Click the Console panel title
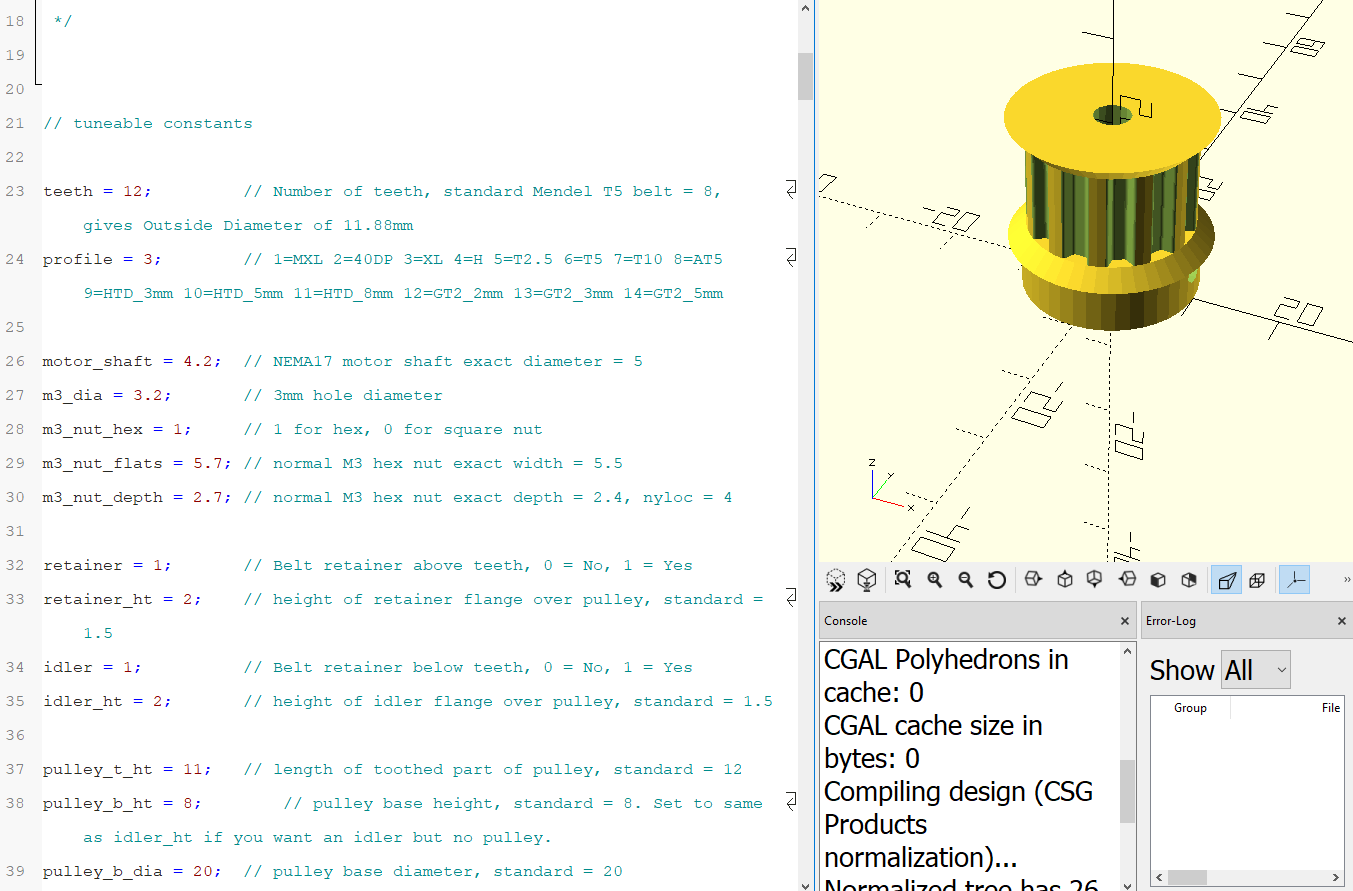Screen dimensions: 1353x891 pos(845,621)
